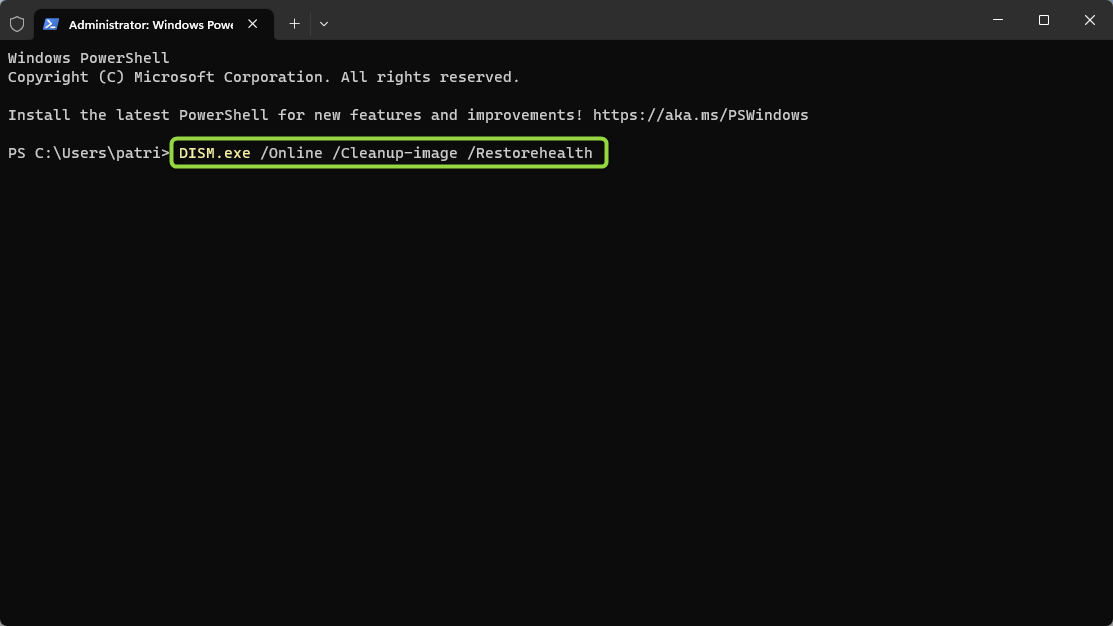Expand the new tab profile dropdown chevron
Image resolution: width=1113 pixels, height=626 pixels.
pyautogui.click(x=324, y=24)
